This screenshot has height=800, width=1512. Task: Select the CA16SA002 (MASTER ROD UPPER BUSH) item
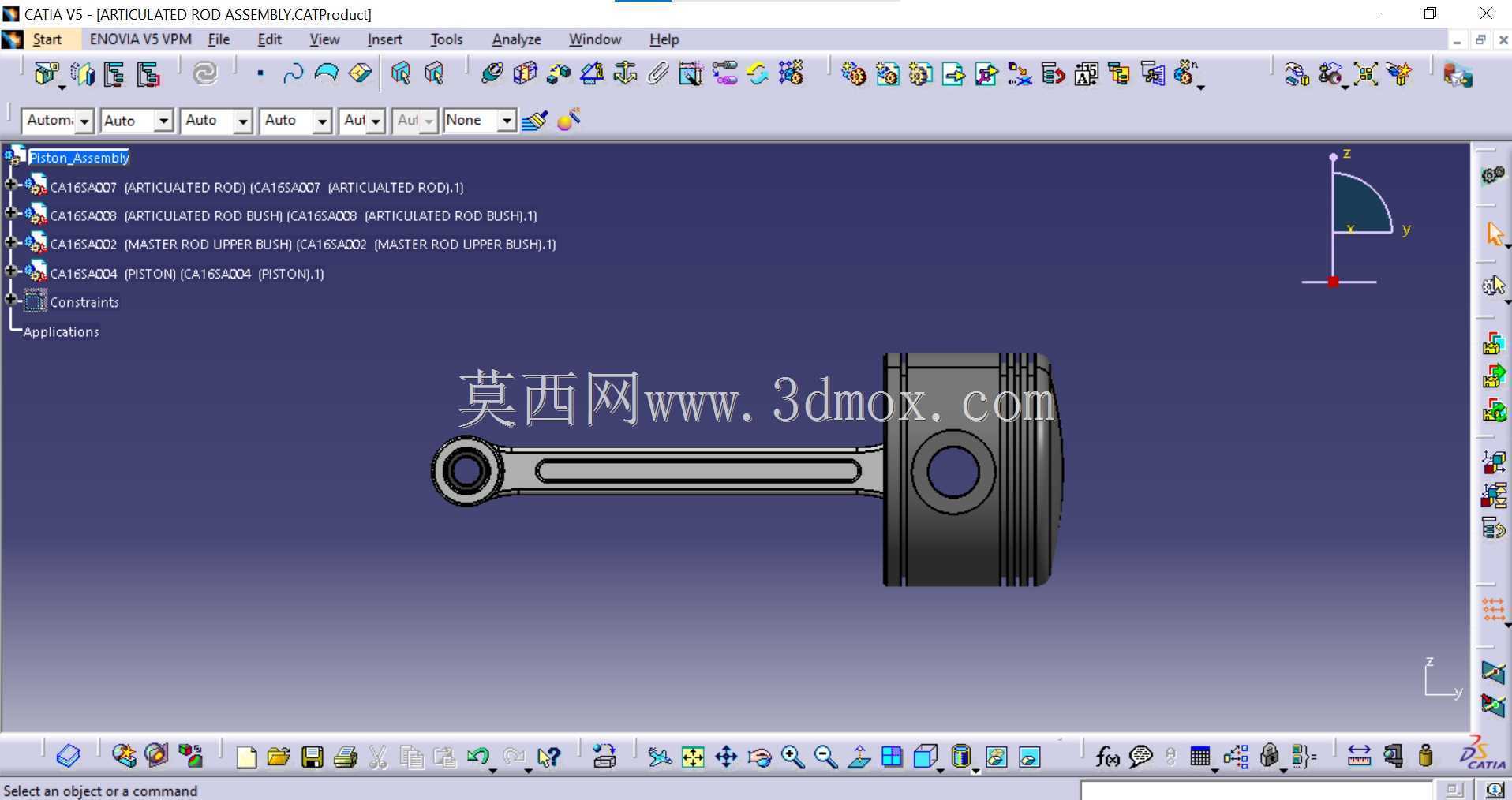coord(303,245)
